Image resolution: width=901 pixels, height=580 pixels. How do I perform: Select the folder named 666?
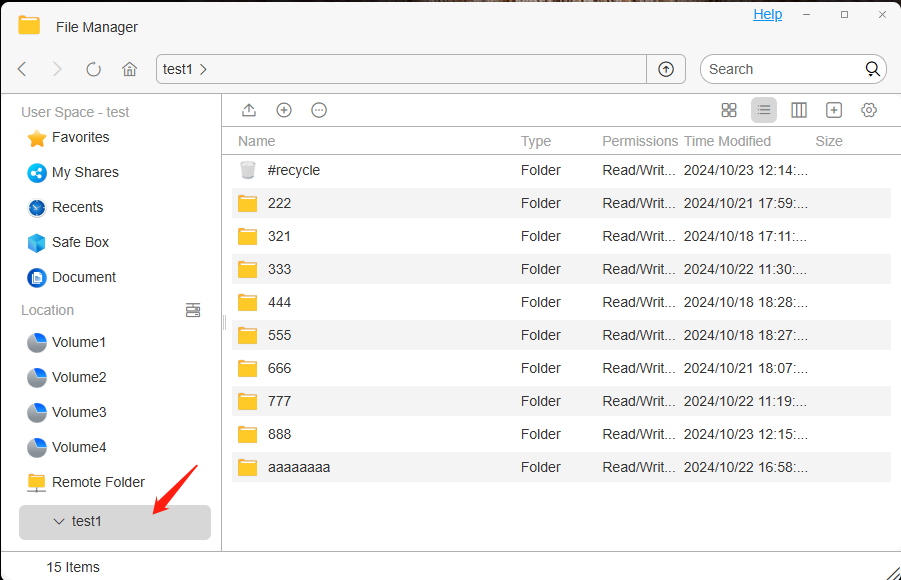click(x=561, y=368)
